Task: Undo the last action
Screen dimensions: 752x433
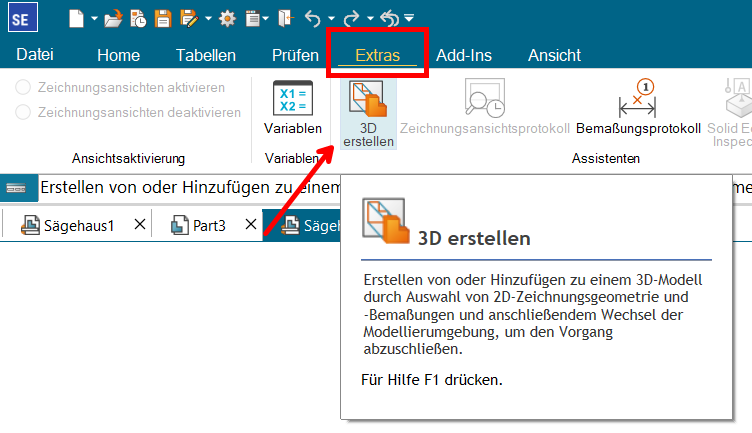Action: click(x=313, y=19)
